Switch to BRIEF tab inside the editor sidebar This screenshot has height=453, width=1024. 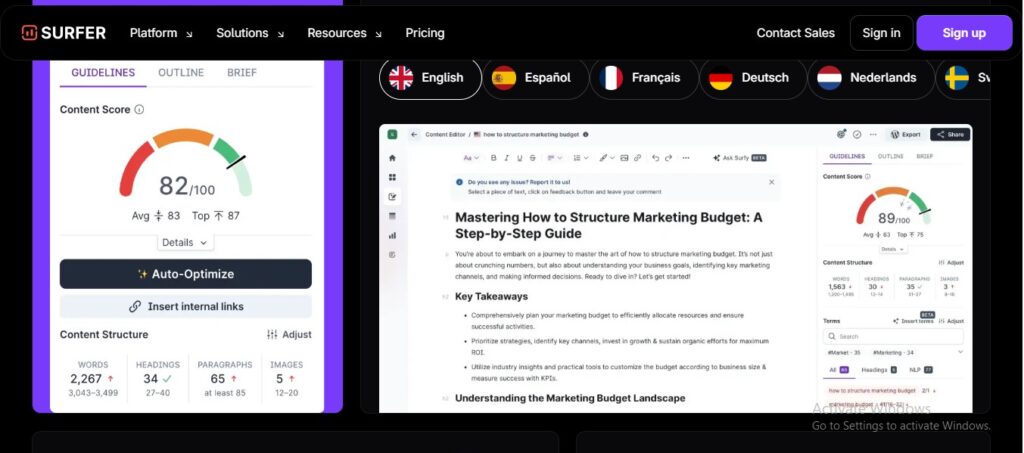925,157
